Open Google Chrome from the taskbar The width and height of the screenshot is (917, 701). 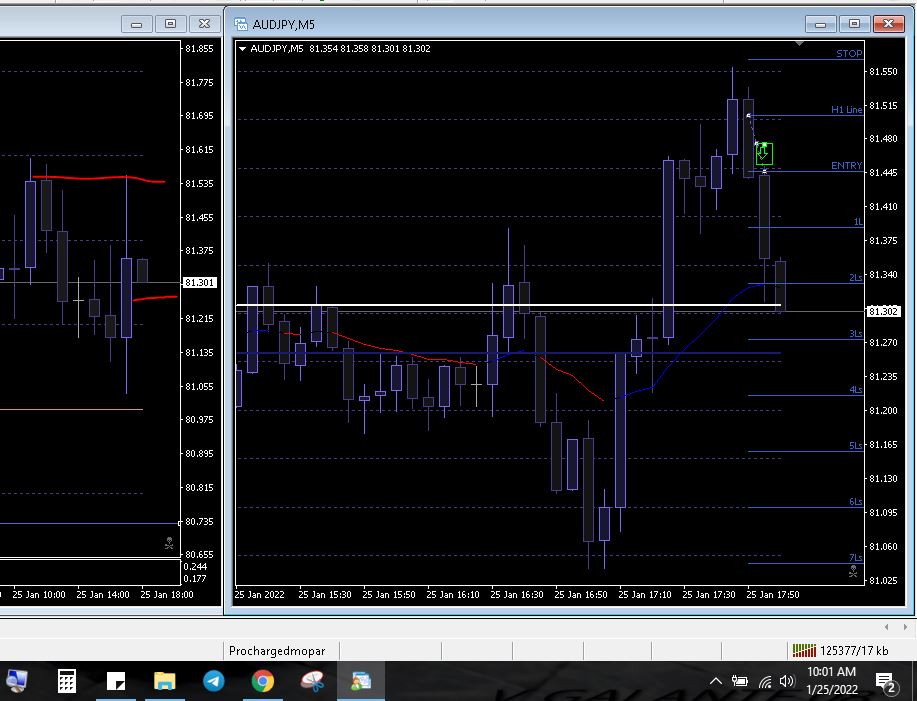tap(263, 681)
